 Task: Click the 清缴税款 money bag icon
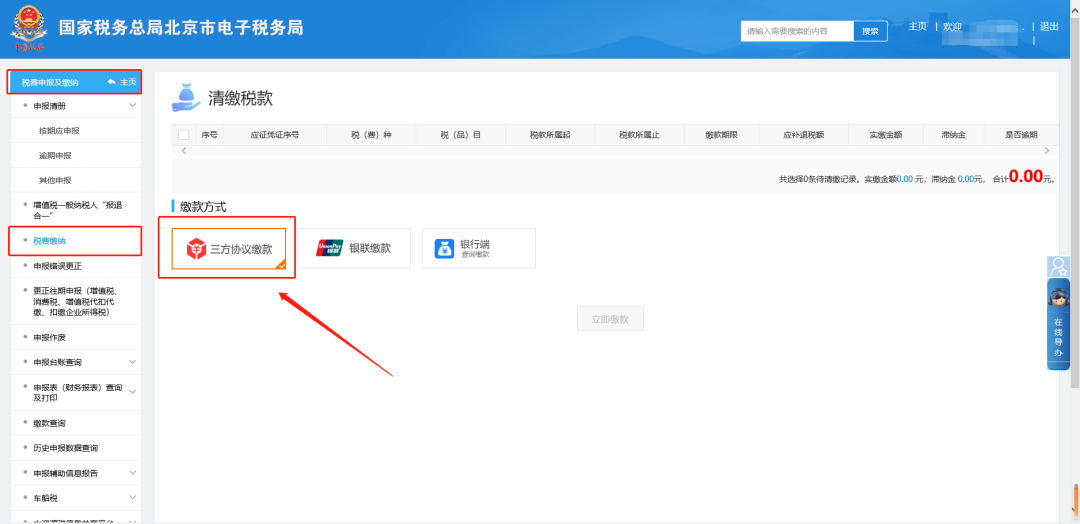(x=185, y=97)
